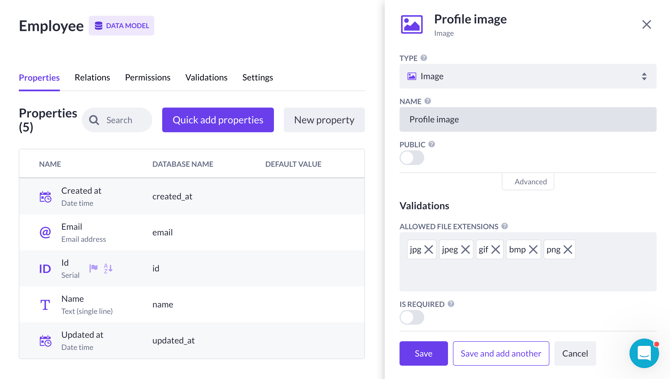Click the Name text T icon
The height and width of the screenshot is (379, 670).
(45, 305)
